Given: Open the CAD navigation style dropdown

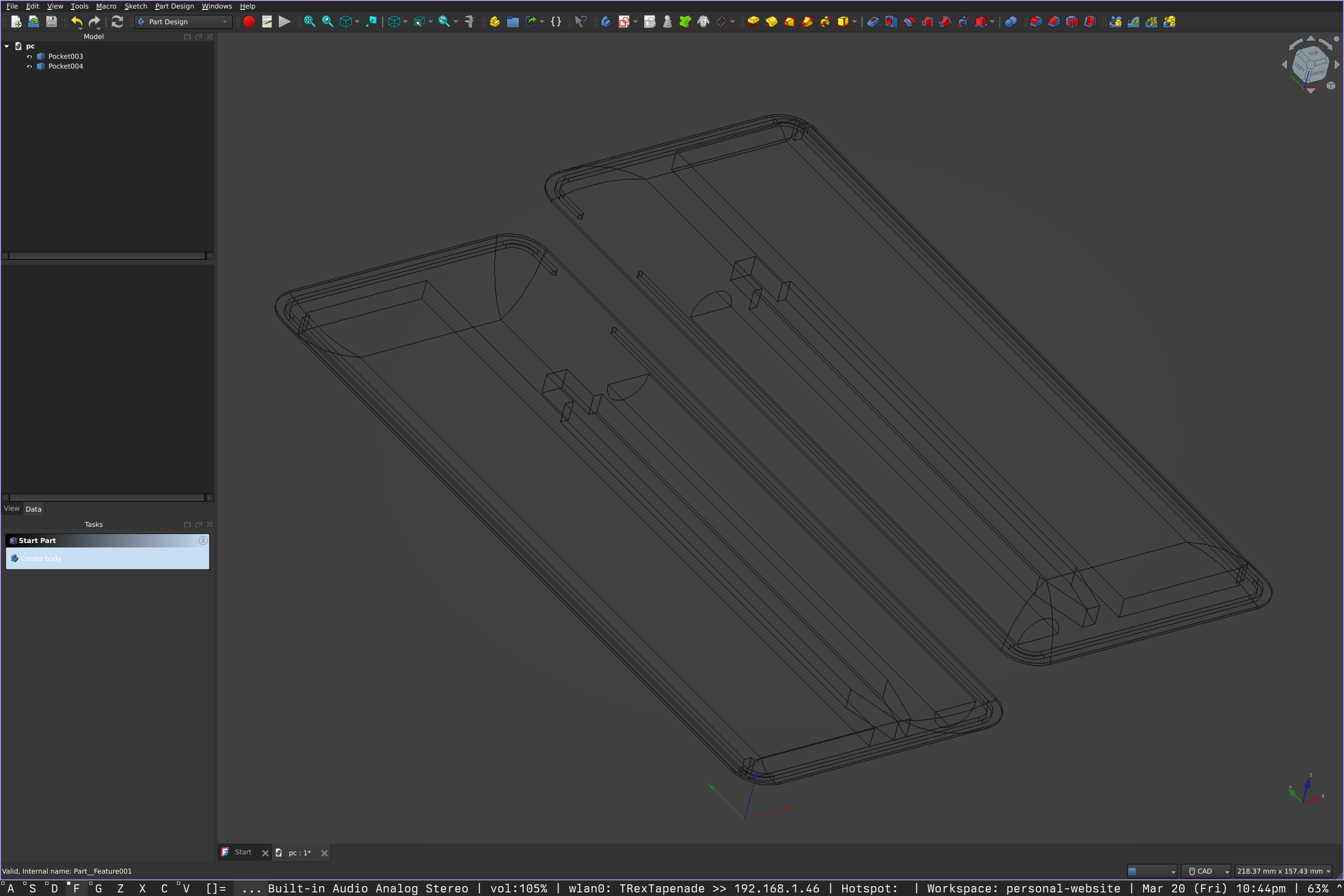Looking at the screenshot, I should tap(1206, 871).
